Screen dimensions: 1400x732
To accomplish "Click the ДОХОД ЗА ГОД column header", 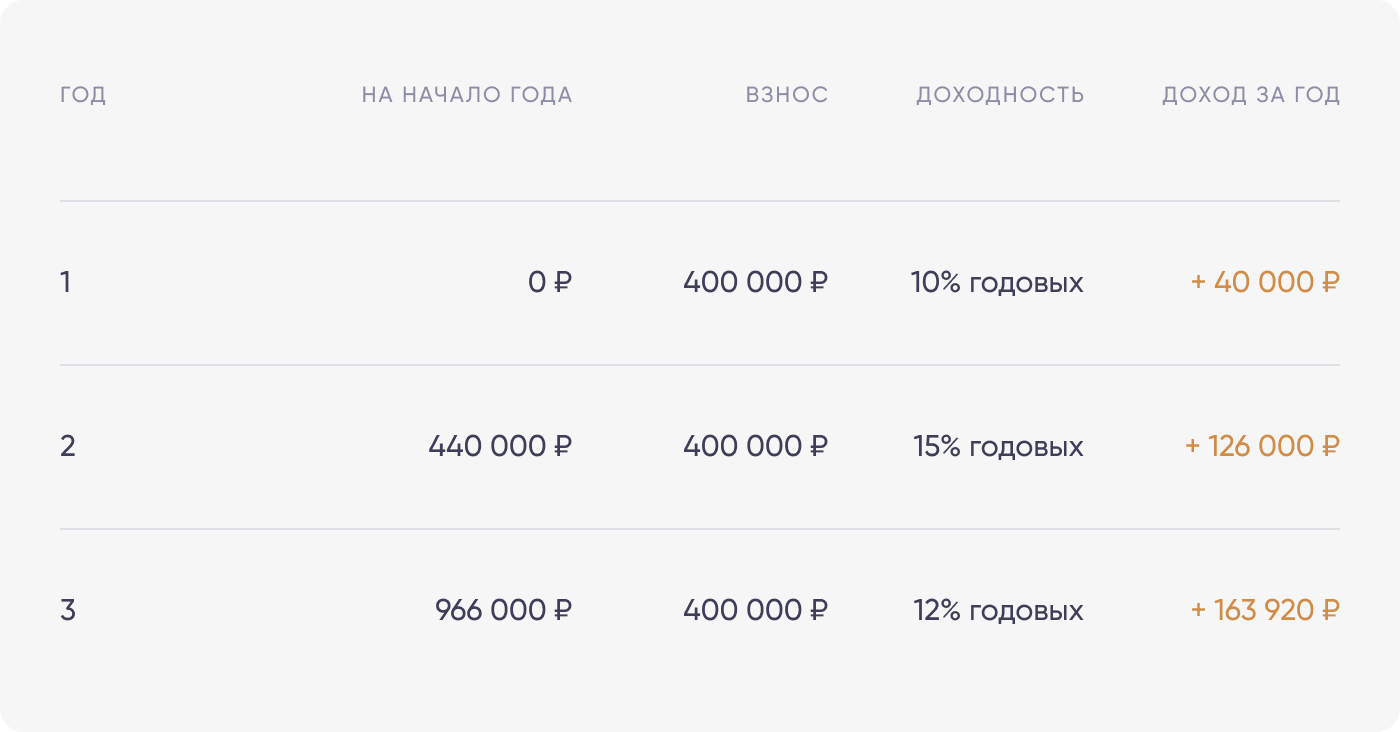I will [x=1251, y=95].
